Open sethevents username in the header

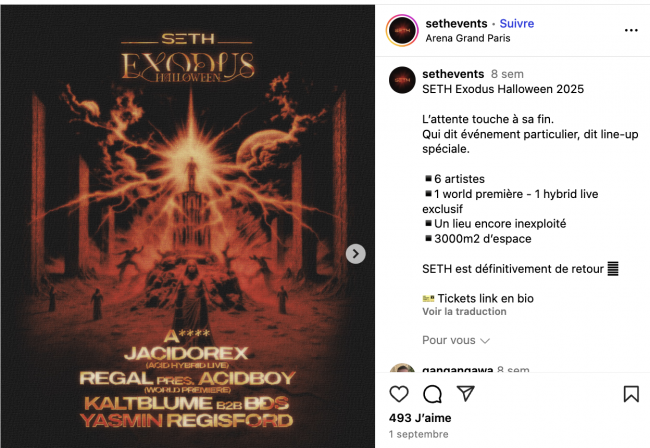coord(456,24)
